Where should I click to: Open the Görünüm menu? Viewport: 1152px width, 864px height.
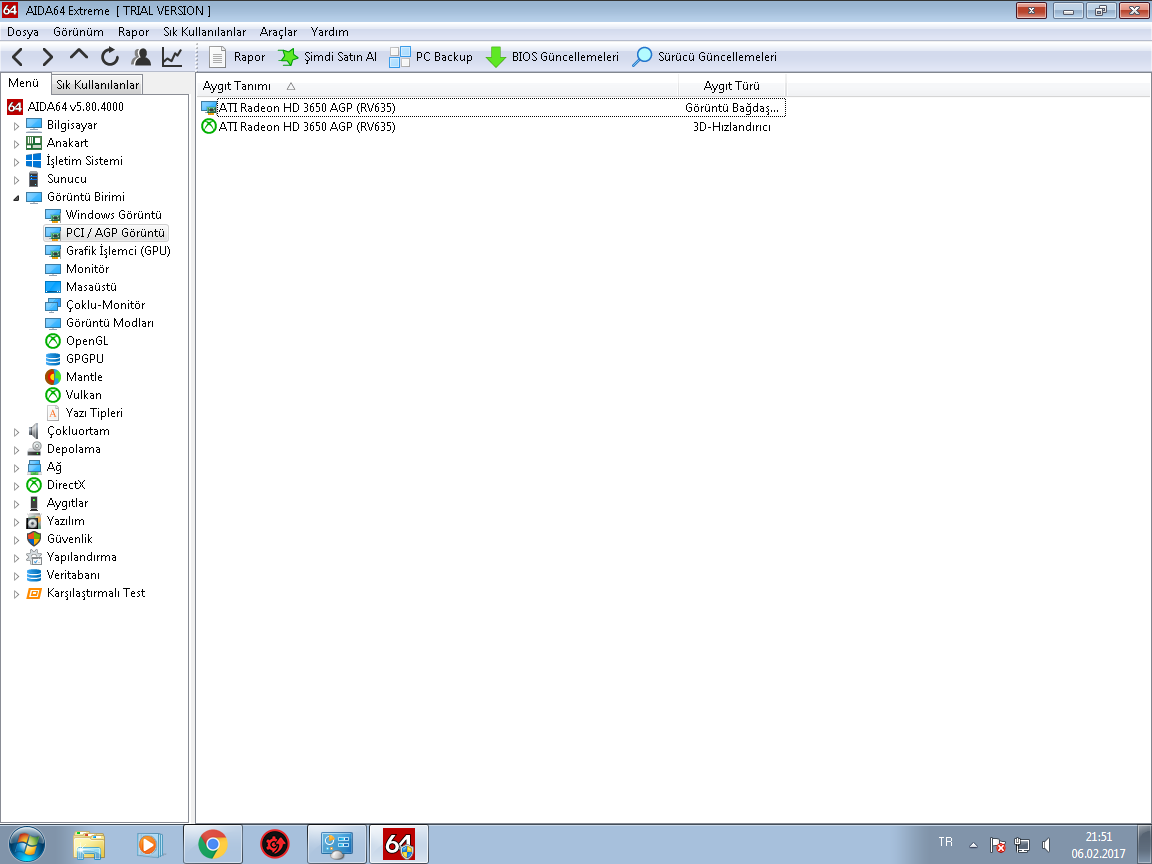[78, 32]
